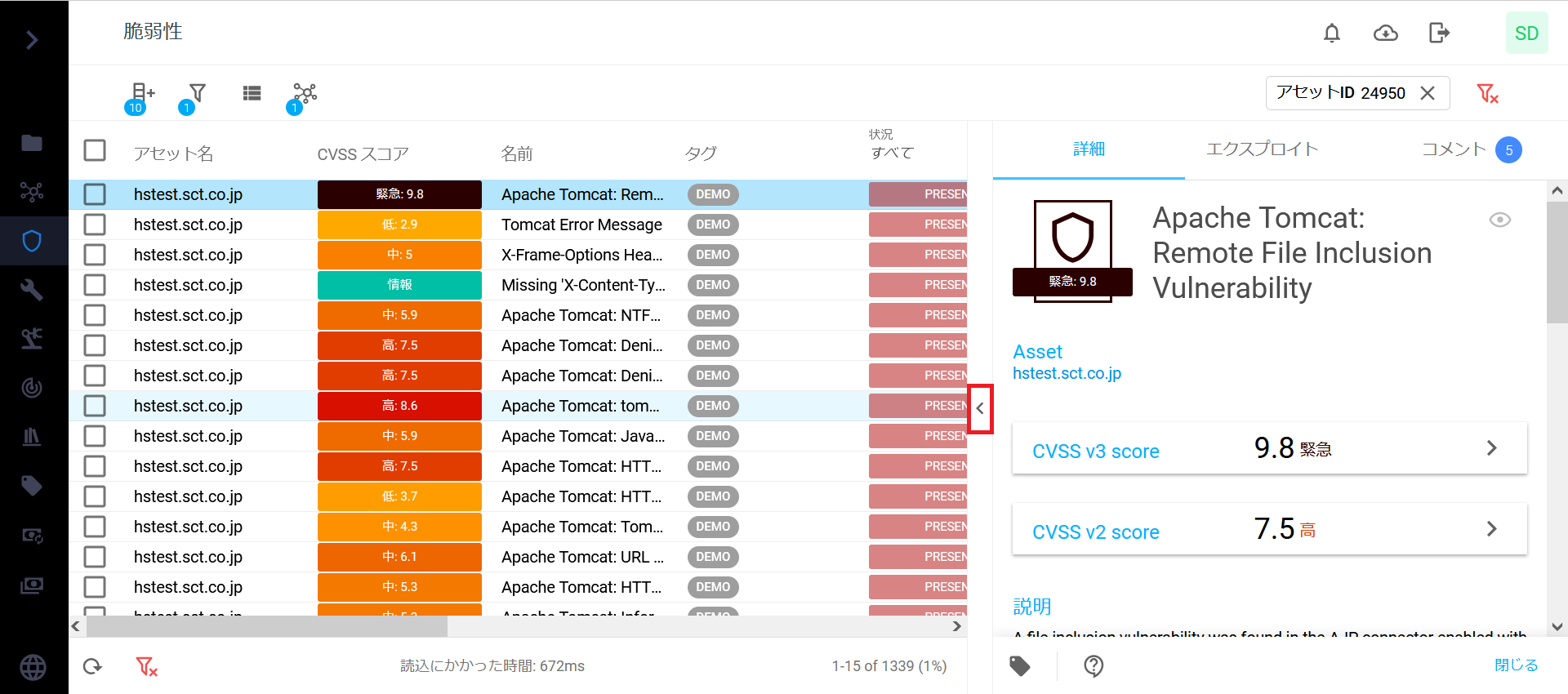Check the box for the X-Frame-Options Hea... row
This screenshot has height=694, width=1568.
pos(95,255)
